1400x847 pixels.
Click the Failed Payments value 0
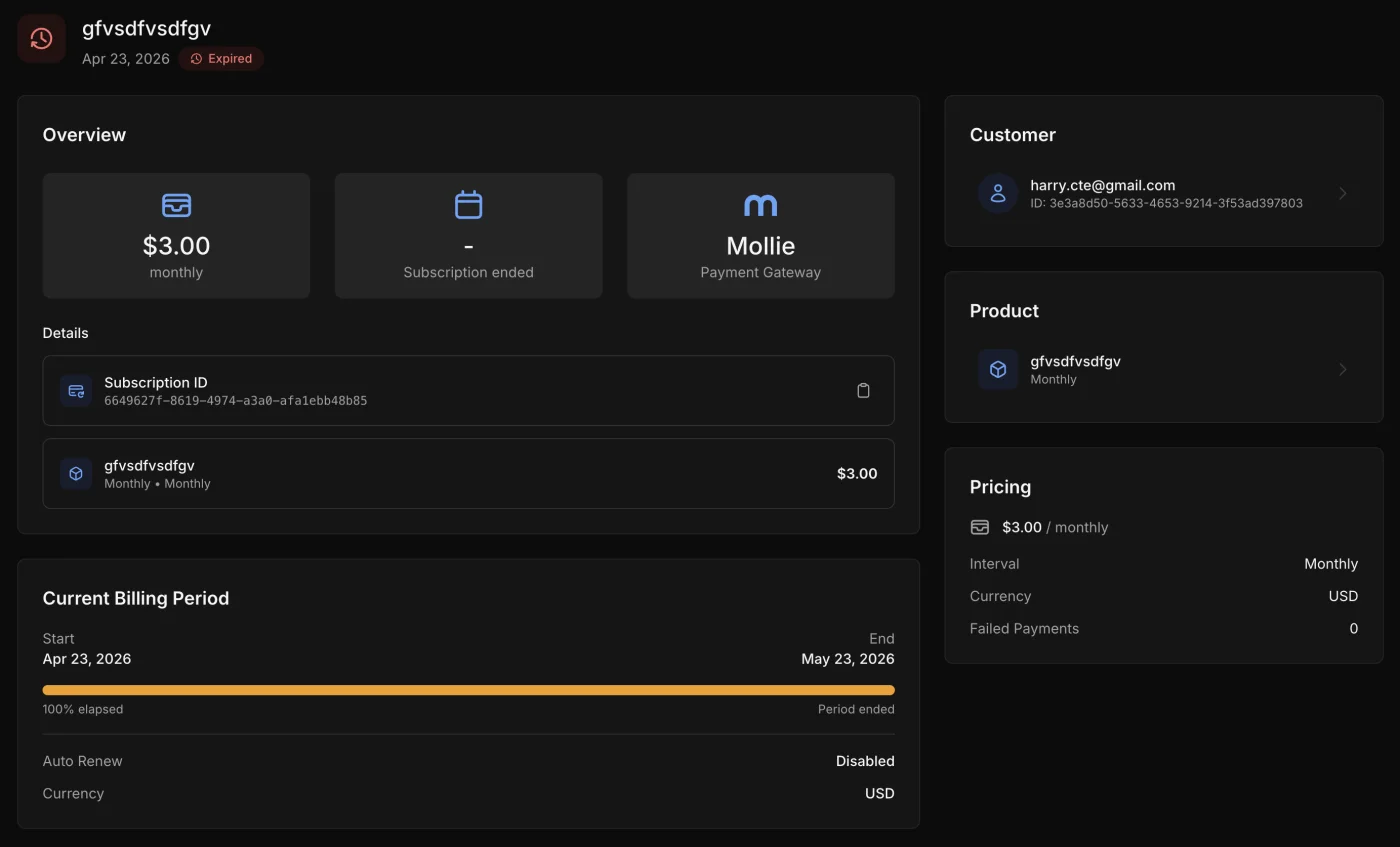[1354, 629]
